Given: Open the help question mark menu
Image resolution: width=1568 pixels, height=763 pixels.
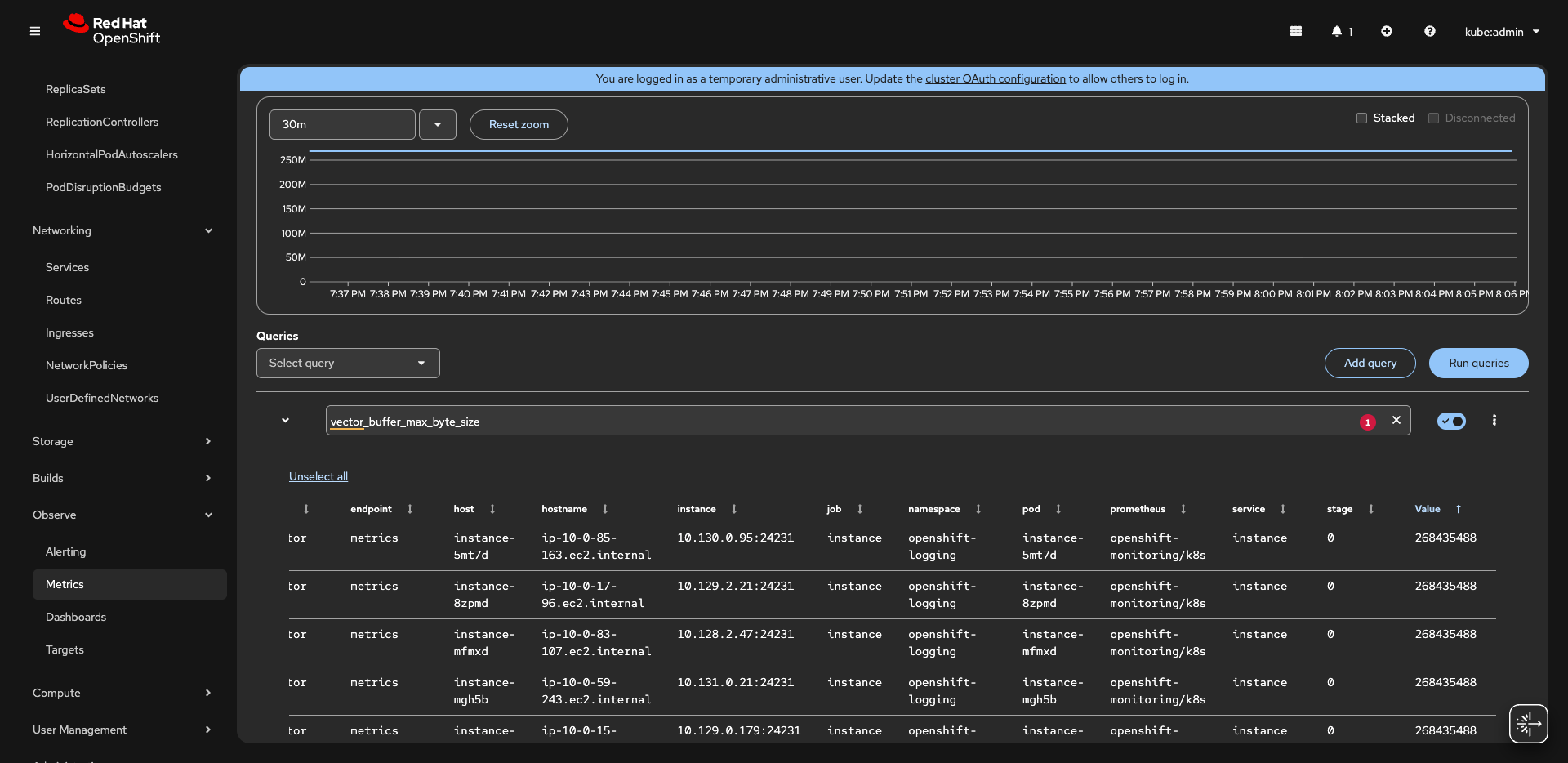Looking at the screenshot, I should click(1429, 31).
